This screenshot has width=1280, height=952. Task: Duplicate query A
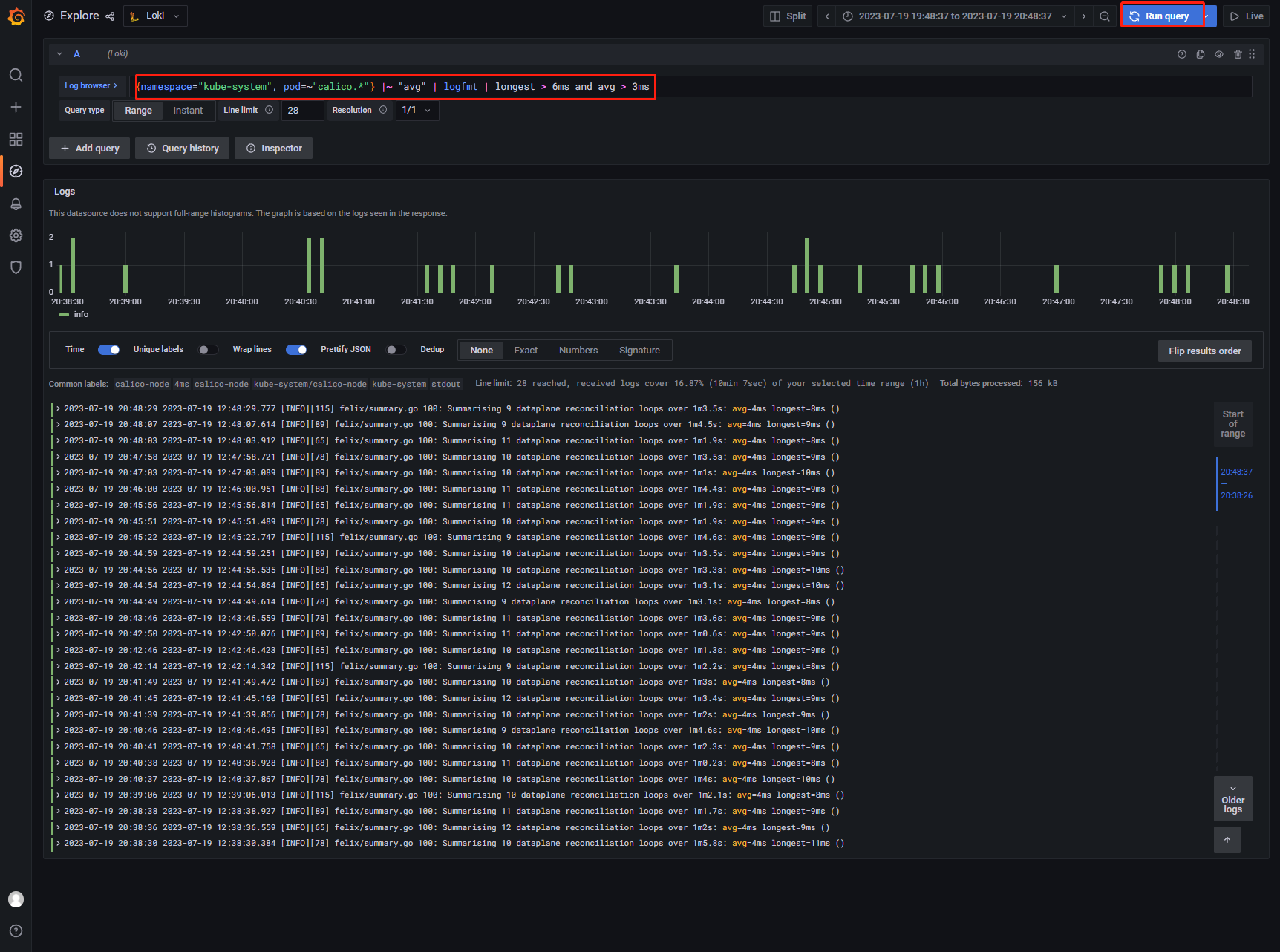pos(1201,54)
